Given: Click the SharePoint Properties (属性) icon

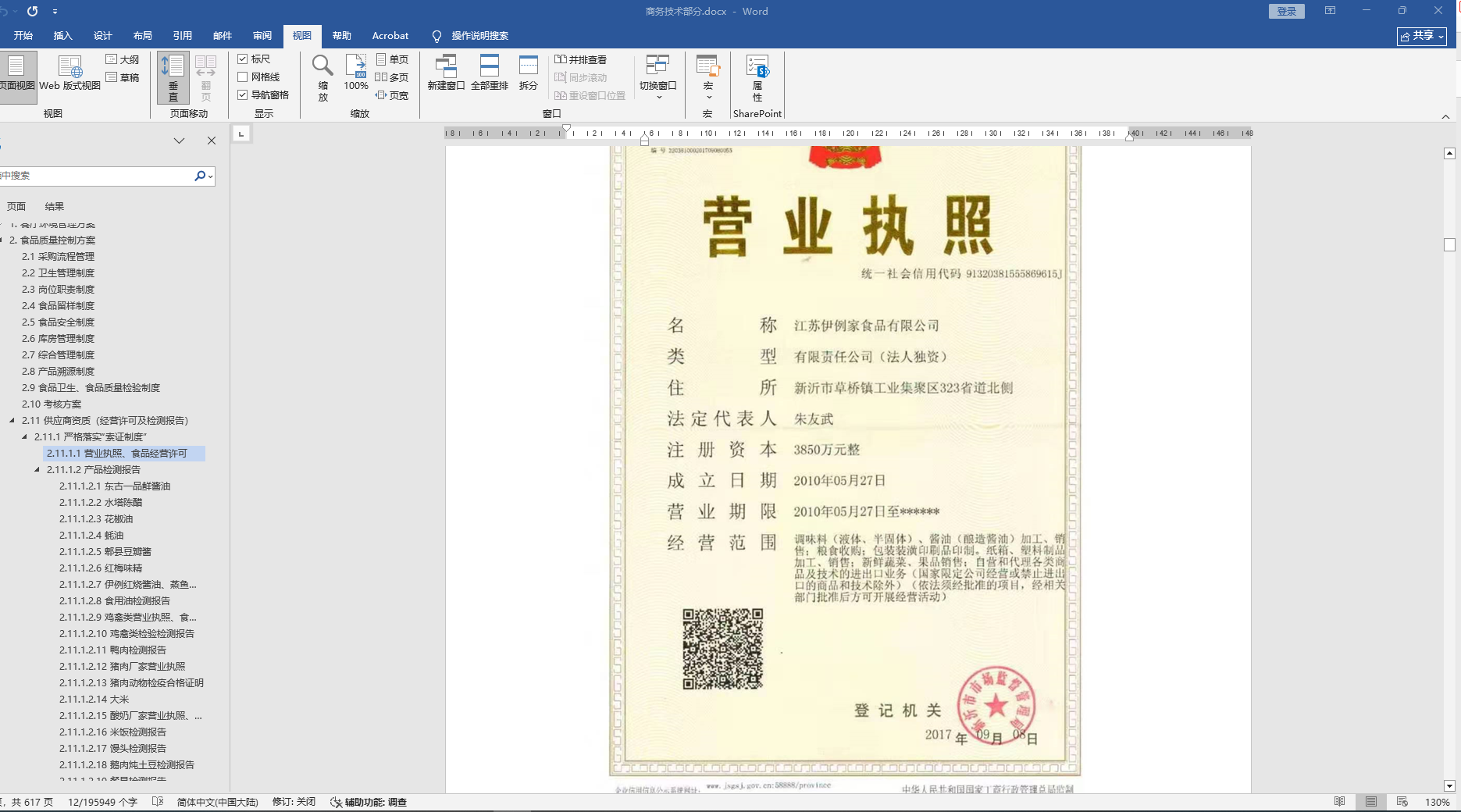Looking at the screenshot, I should pos(757,77).
